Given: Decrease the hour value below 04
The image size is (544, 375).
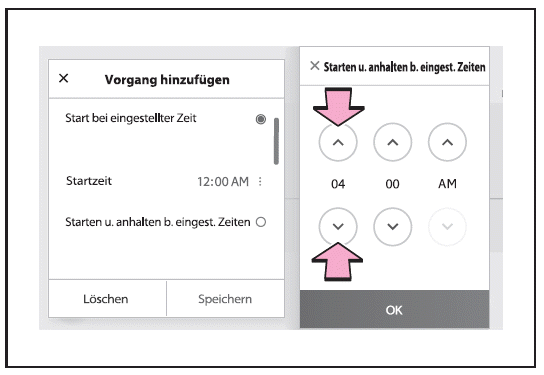Looking at the screenshot, I should pos(338,227).
